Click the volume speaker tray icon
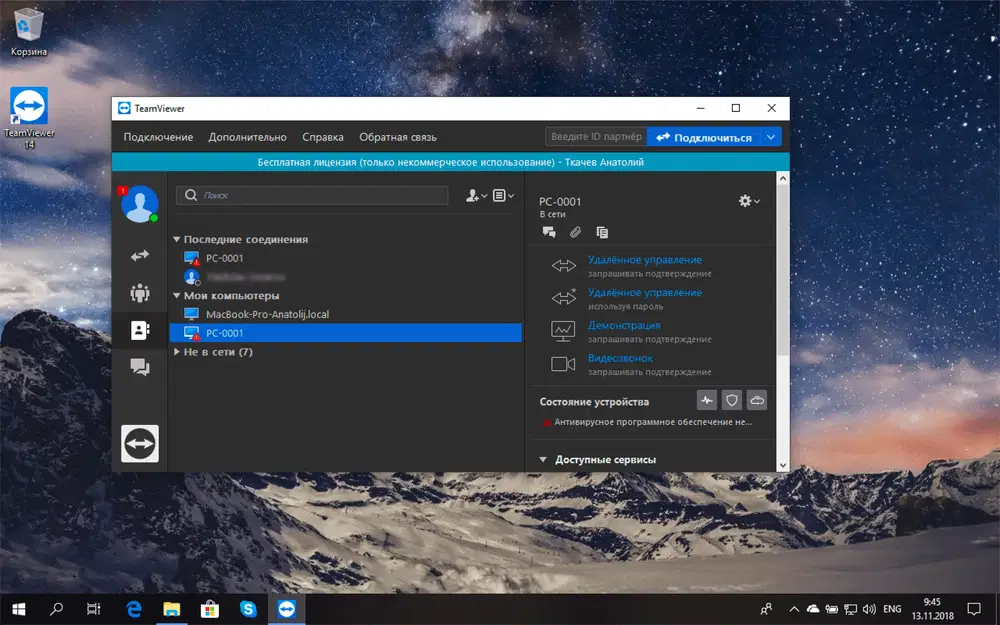1000x625 pixels. 869,609
